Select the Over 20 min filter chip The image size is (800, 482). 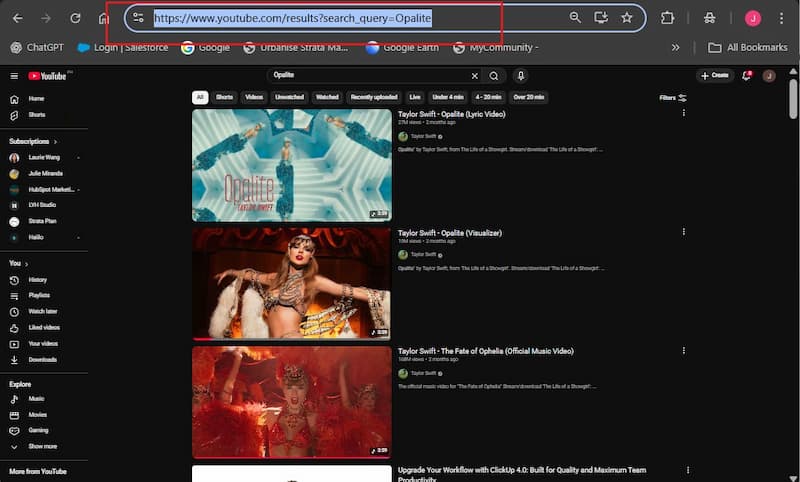click(x=529, y=97)
